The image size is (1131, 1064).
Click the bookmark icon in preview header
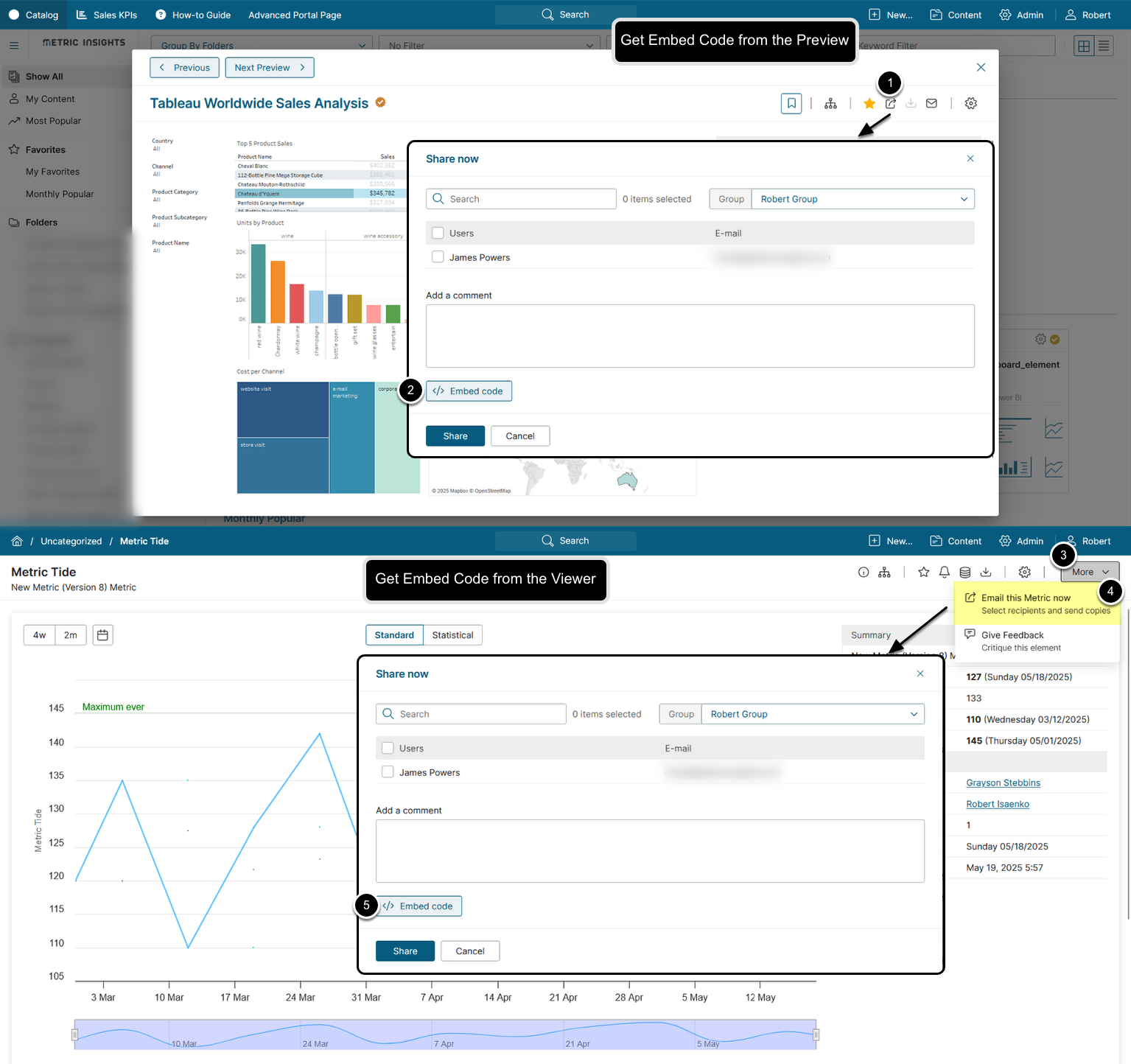(x=791, y=104)
